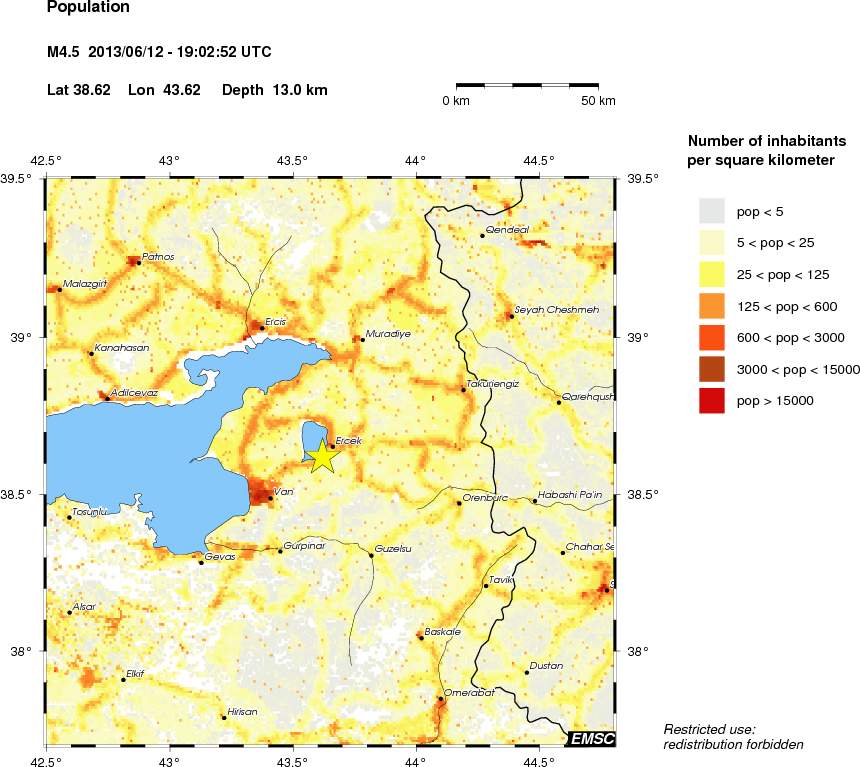Click the EMSC logo in map corner

pos(591,739)
